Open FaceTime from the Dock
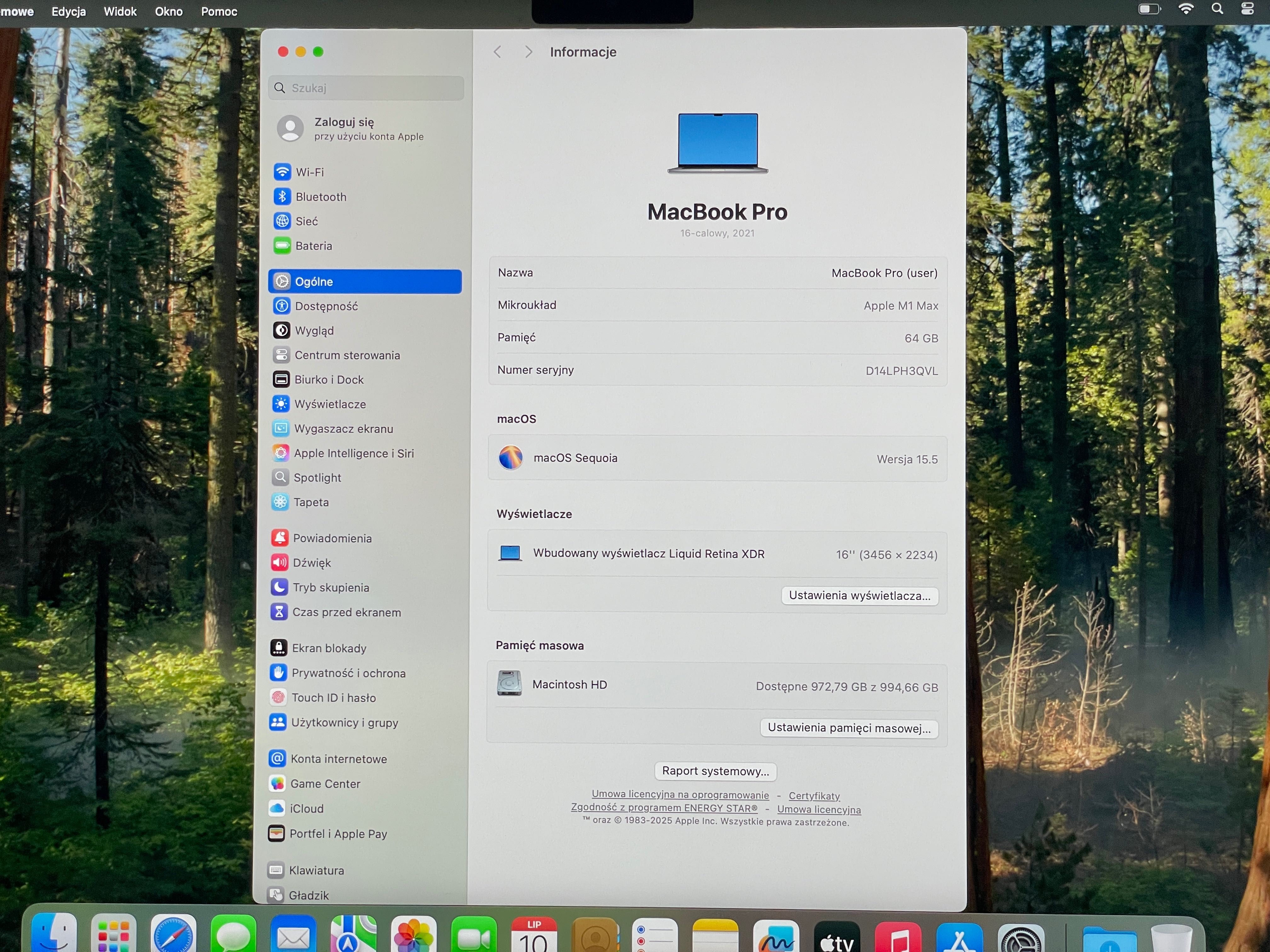The width and height of the screenshot is (1270, 952). coord(474,934)
